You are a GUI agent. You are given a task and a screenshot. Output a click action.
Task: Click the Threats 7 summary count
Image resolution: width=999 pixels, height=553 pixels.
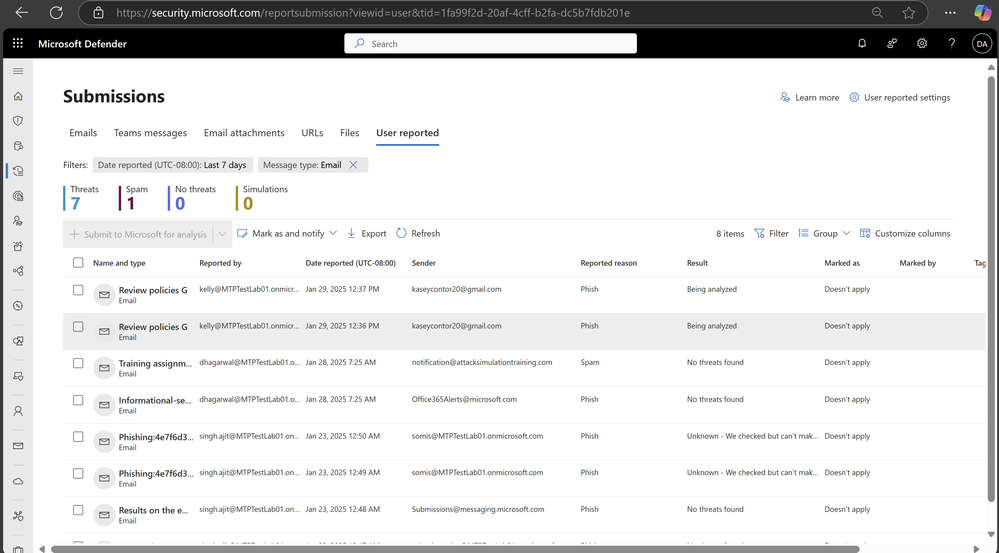[x=82, y=198]
